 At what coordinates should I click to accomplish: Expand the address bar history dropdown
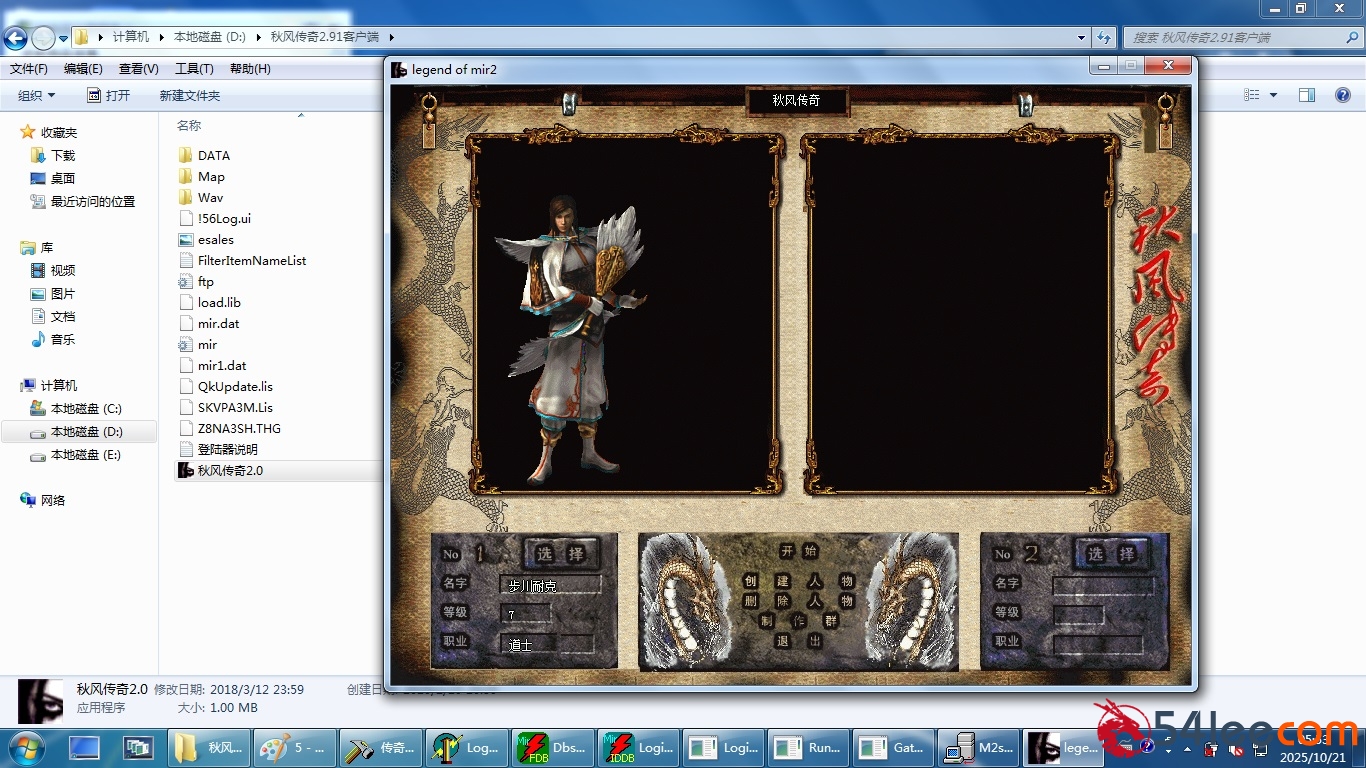tap(1082, 38)
